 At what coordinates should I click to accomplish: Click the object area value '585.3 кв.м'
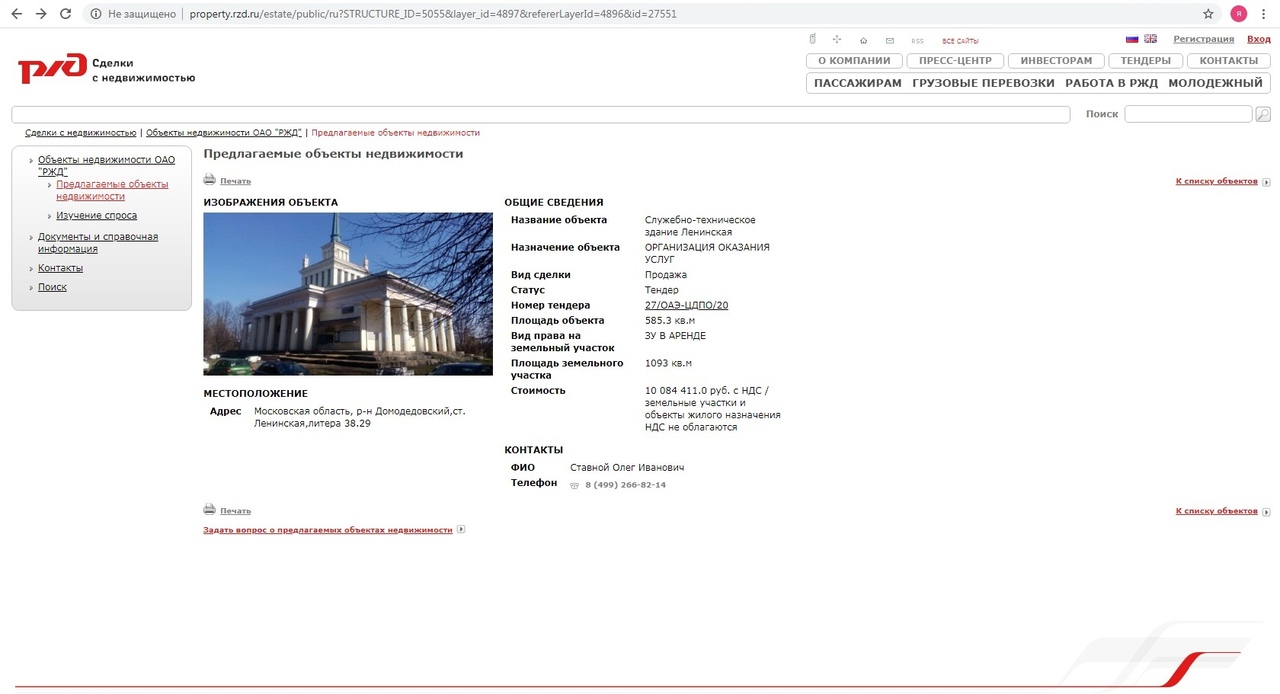pos(670,320)
